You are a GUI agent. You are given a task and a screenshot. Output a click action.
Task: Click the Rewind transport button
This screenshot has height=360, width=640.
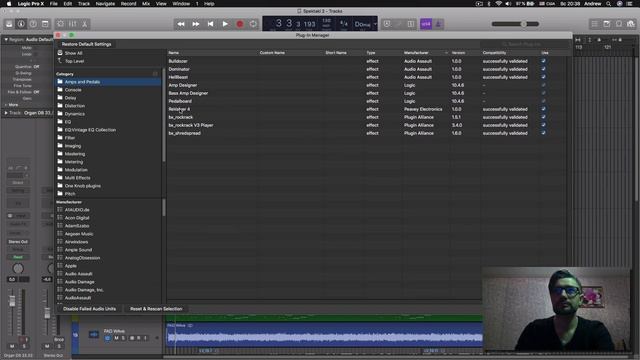pos(181,24)
